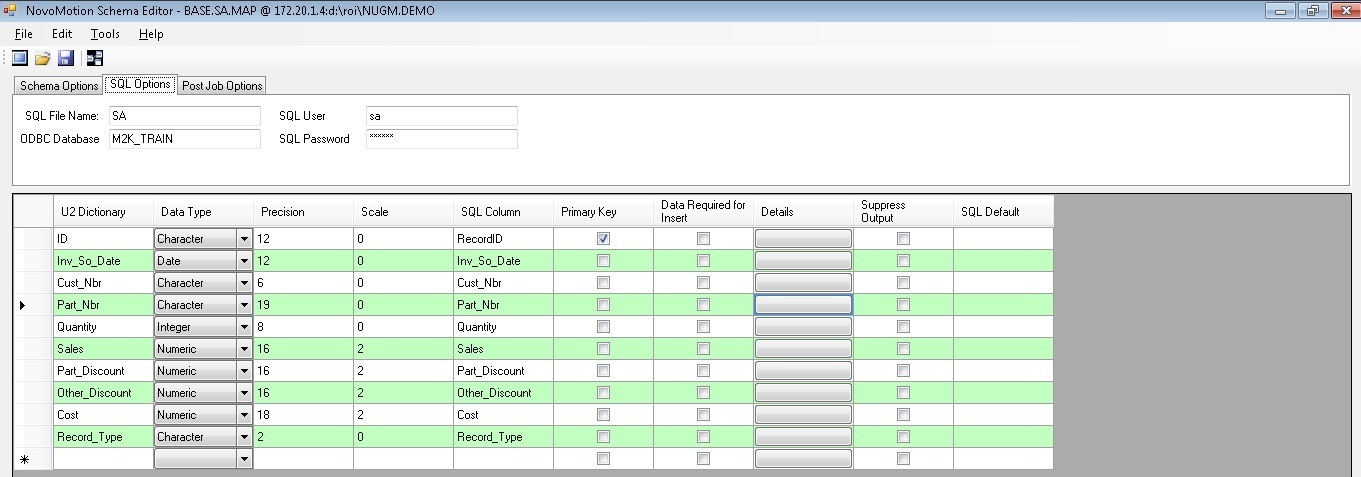1361x477 pixels.
Task: Open Data Type dropdown for Record_Type
Action: click(243, 437)
